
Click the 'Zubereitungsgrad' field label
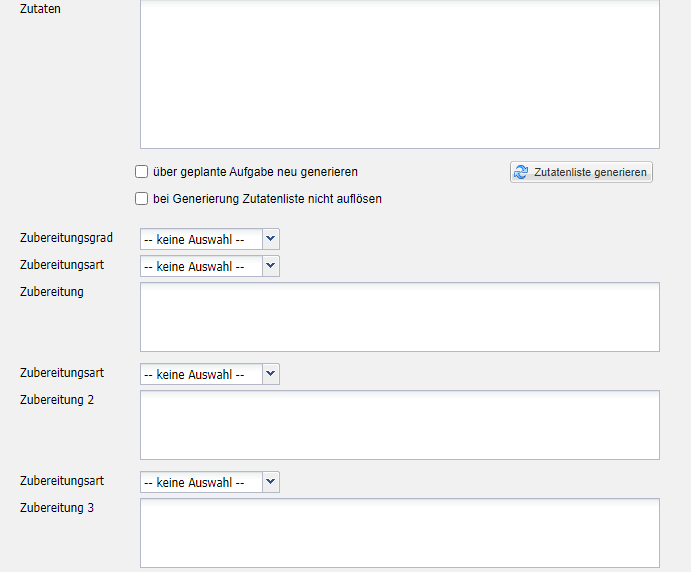(x=66, y=238)
